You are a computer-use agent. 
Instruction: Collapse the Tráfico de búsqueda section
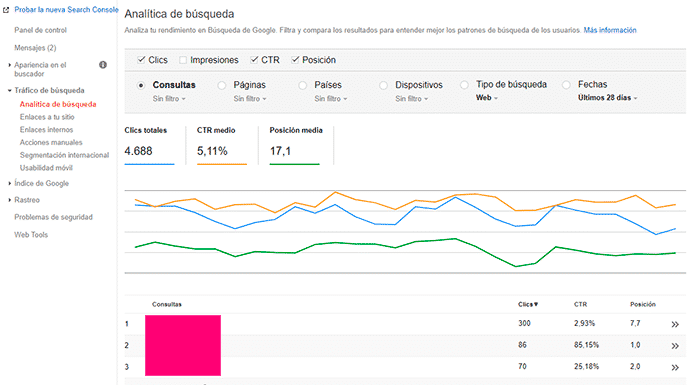pos(10,91)
